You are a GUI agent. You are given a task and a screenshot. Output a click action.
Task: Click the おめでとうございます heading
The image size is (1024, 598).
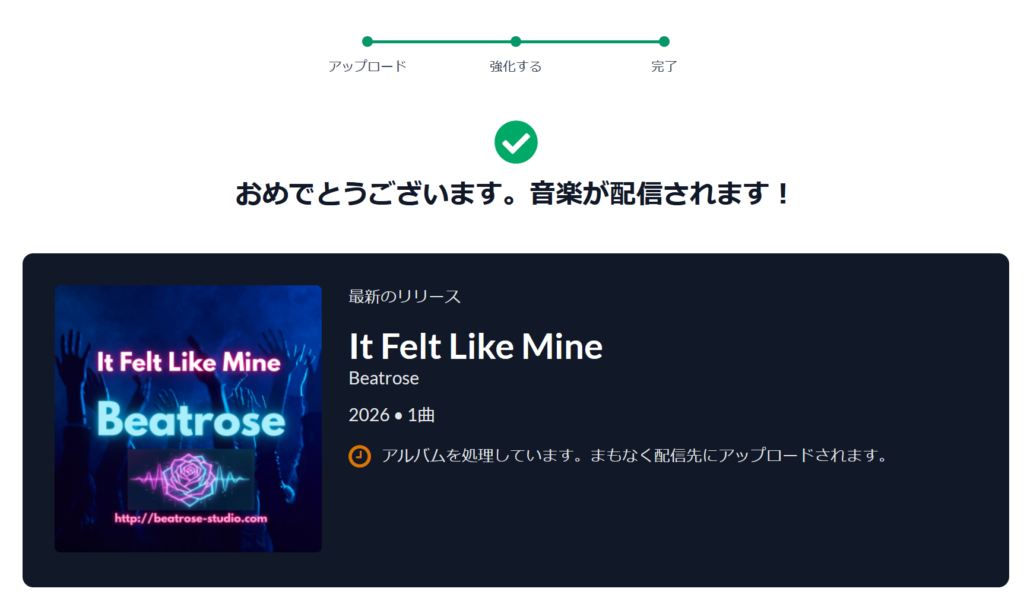pyautogui.click(x=513, y=193)
